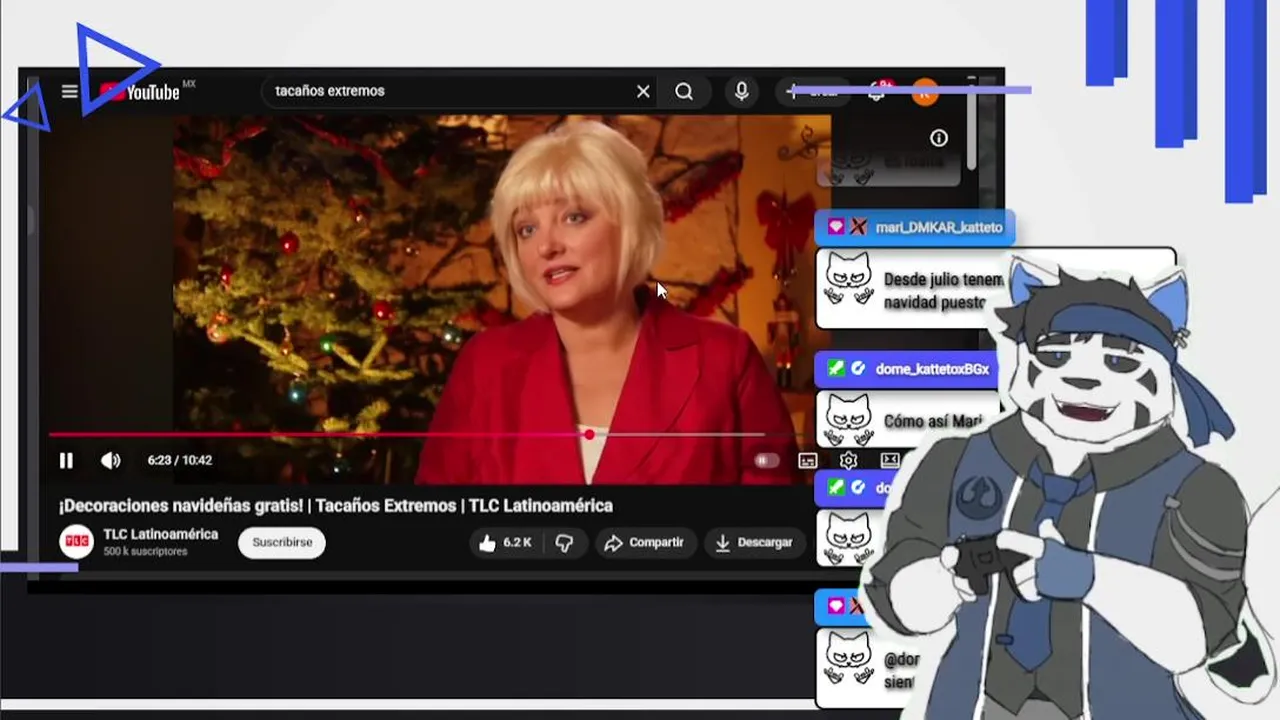Click the dome_kattetoxBGx chat username

pyautogui.click(x=932, y=369)
